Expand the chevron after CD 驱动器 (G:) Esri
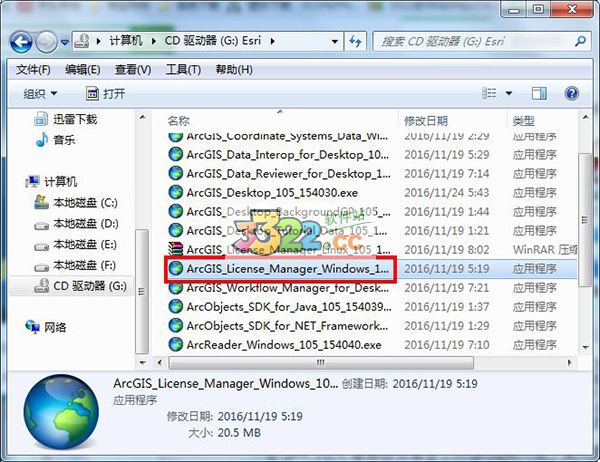Screen dimensions: 600x462 (x=272, y=41)
